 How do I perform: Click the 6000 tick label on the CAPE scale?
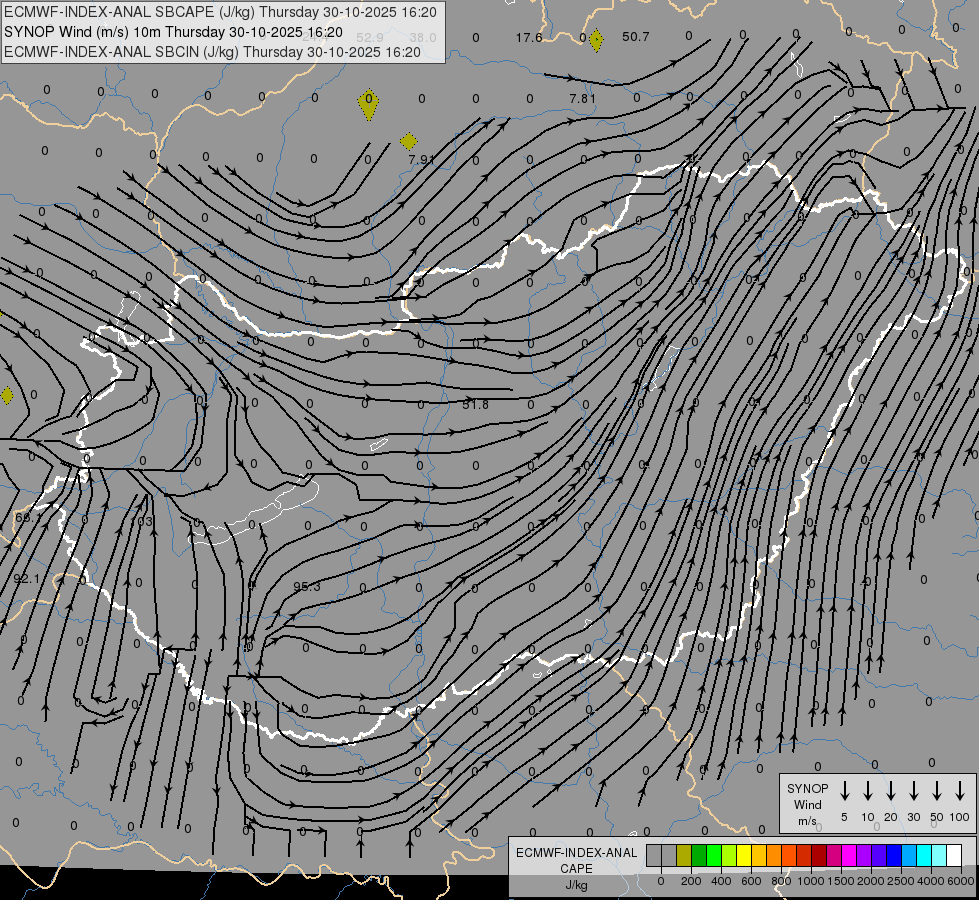pos(961,881)
